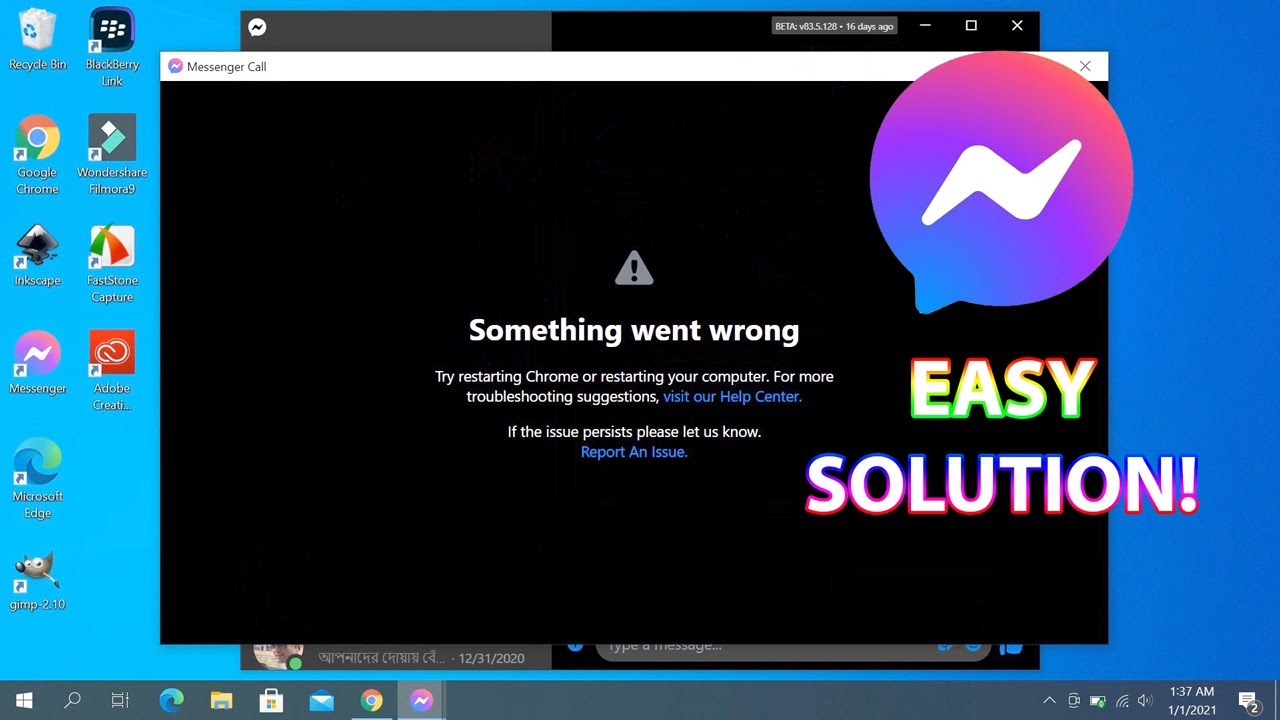Select the Messenger desktop shortcut

(x=38, y=364)
